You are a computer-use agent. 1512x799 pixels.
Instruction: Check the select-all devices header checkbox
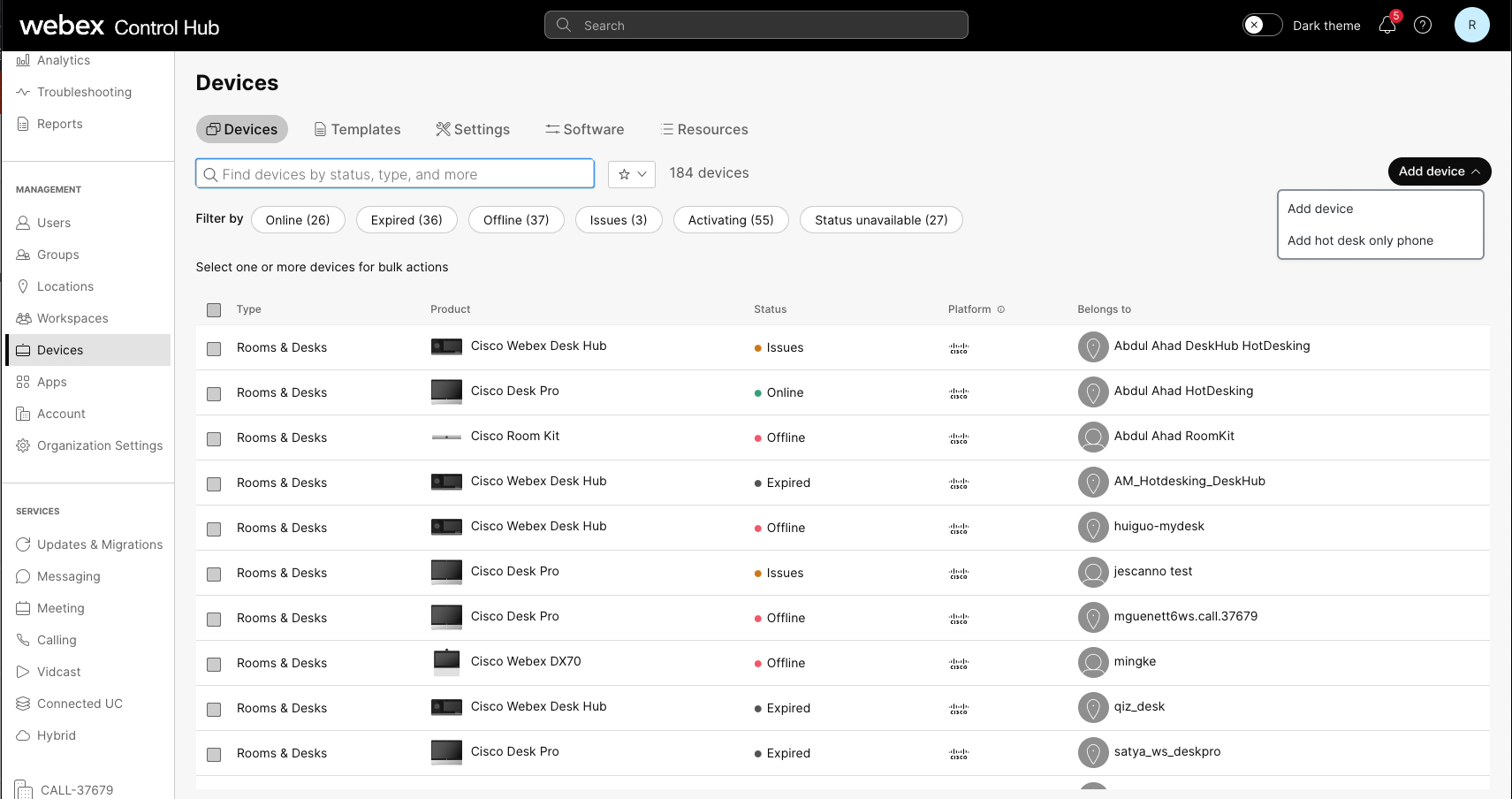click(214, 310)
